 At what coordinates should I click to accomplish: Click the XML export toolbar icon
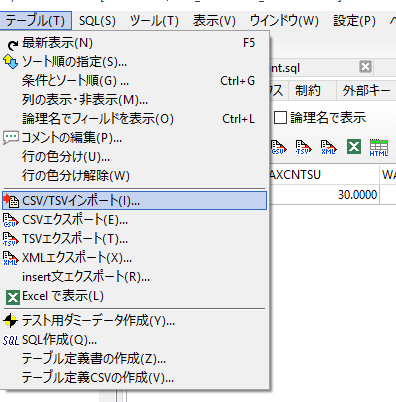click(x=328, y=147)
